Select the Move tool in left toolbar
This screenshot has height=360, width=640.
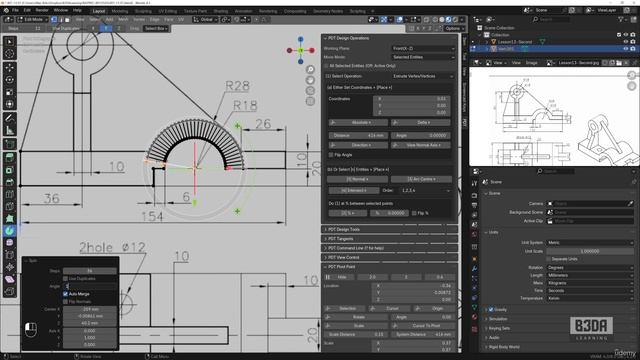coord(10,68)
